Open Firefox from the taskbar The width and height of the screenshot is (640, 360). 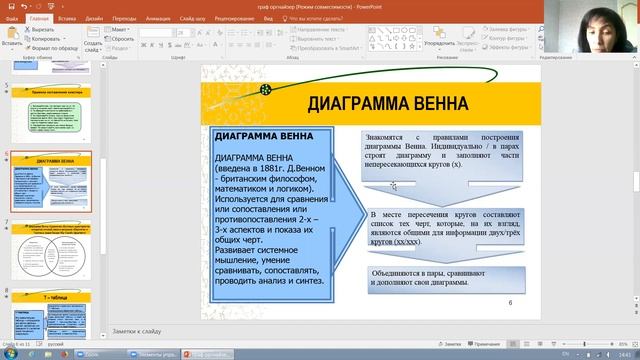point(64,354)
